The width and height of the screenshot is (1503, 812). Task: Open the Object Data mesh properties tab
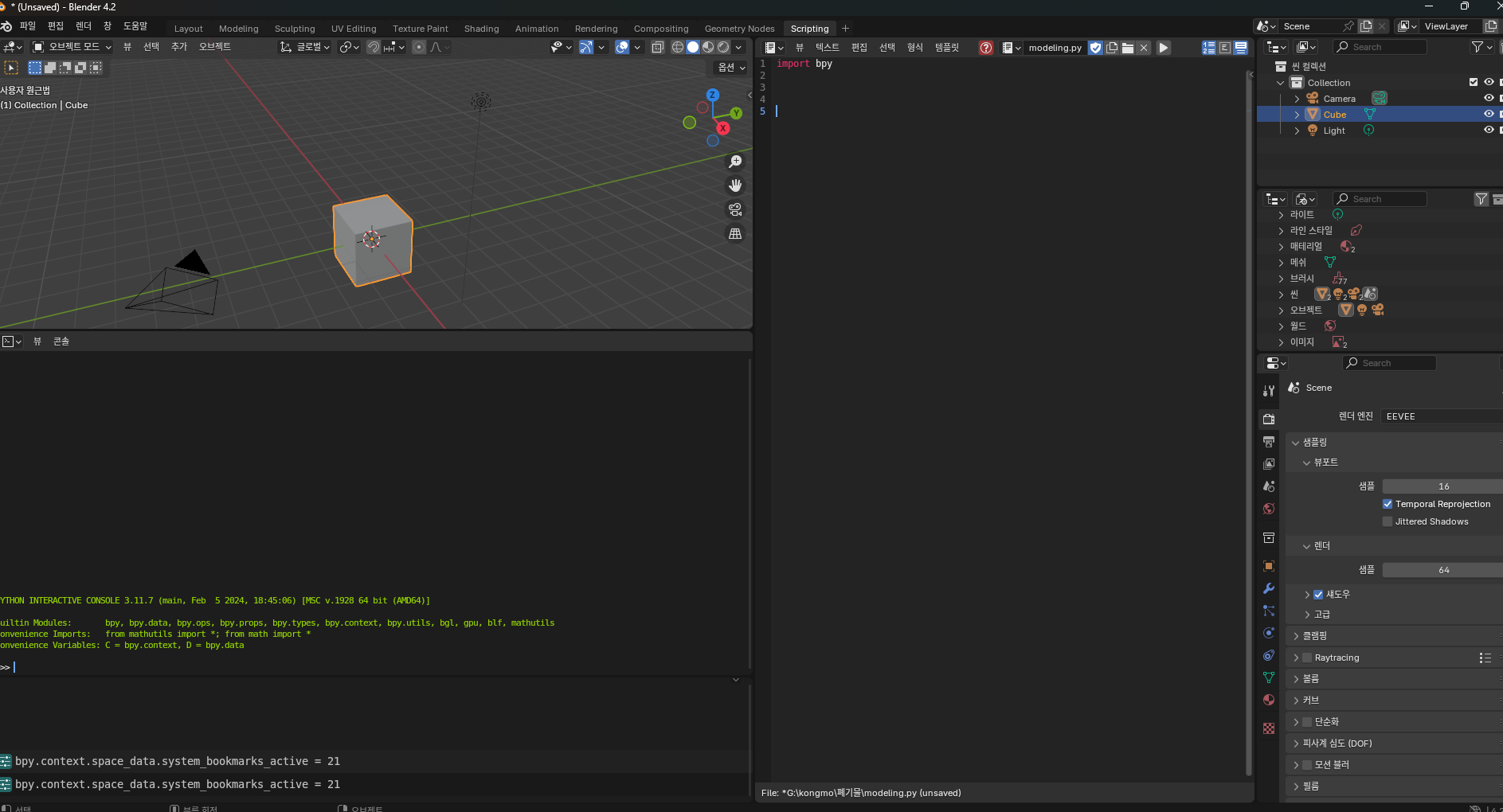[1269, 677]
